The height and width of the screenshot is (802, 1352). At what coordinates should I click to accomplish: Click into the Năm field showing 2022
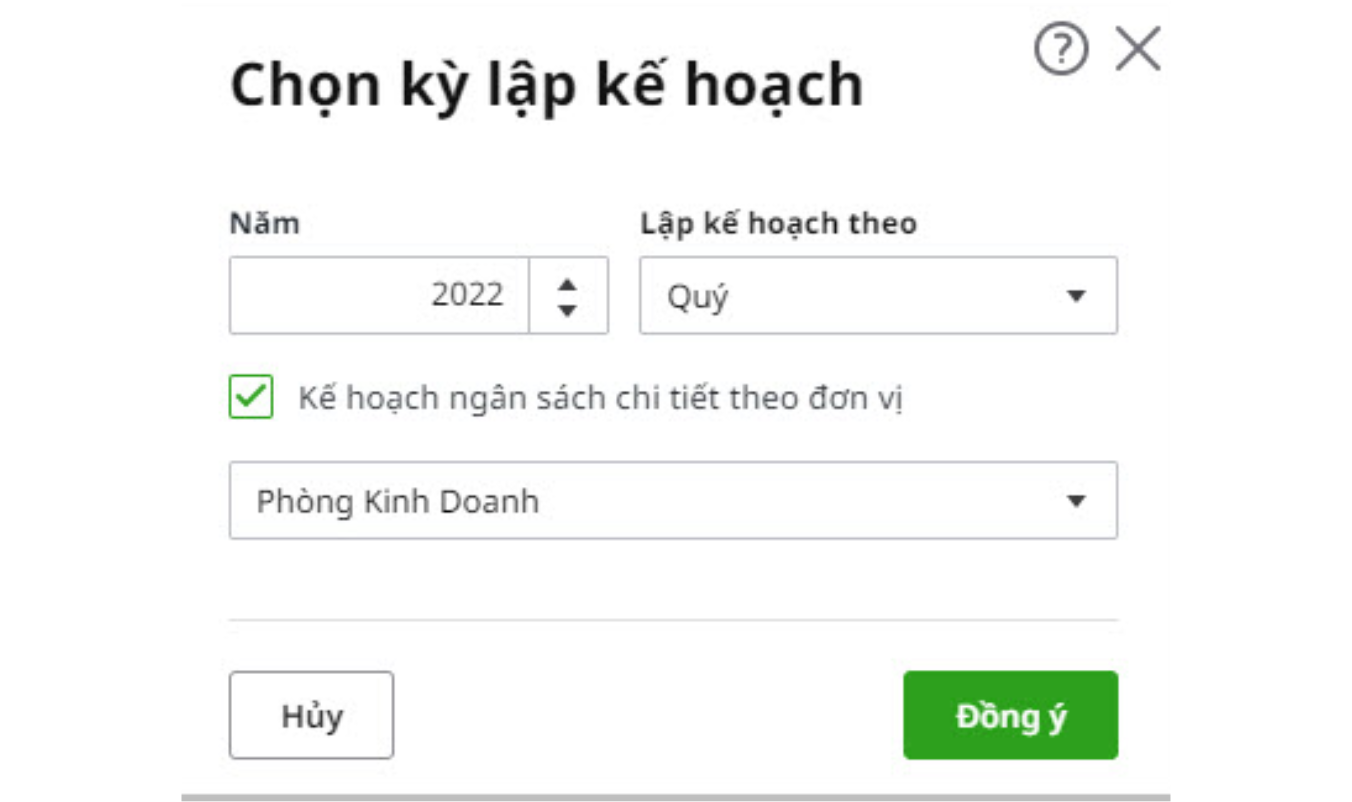point(380,295)
